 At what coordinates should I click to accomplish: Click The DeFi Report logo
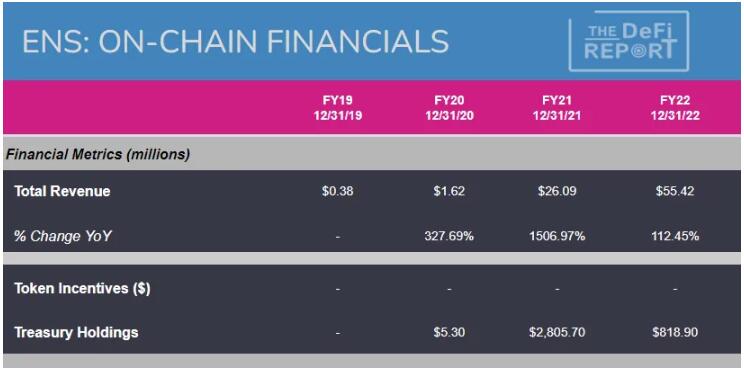click(x=629, y=41)
